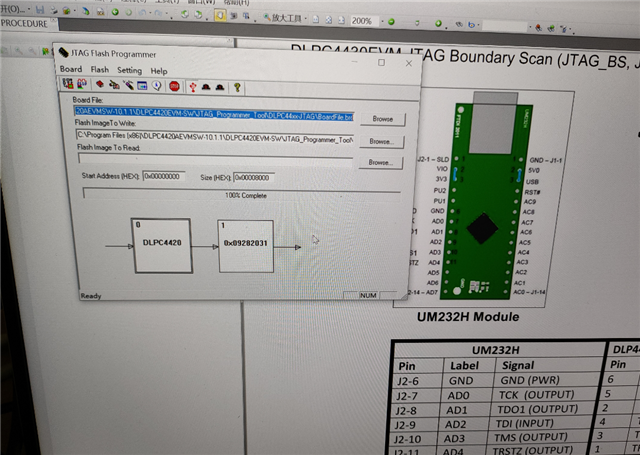Click the pen-shaped icon in JTAG toolbar
Screen dimensions: 640x455
(129, 85)
